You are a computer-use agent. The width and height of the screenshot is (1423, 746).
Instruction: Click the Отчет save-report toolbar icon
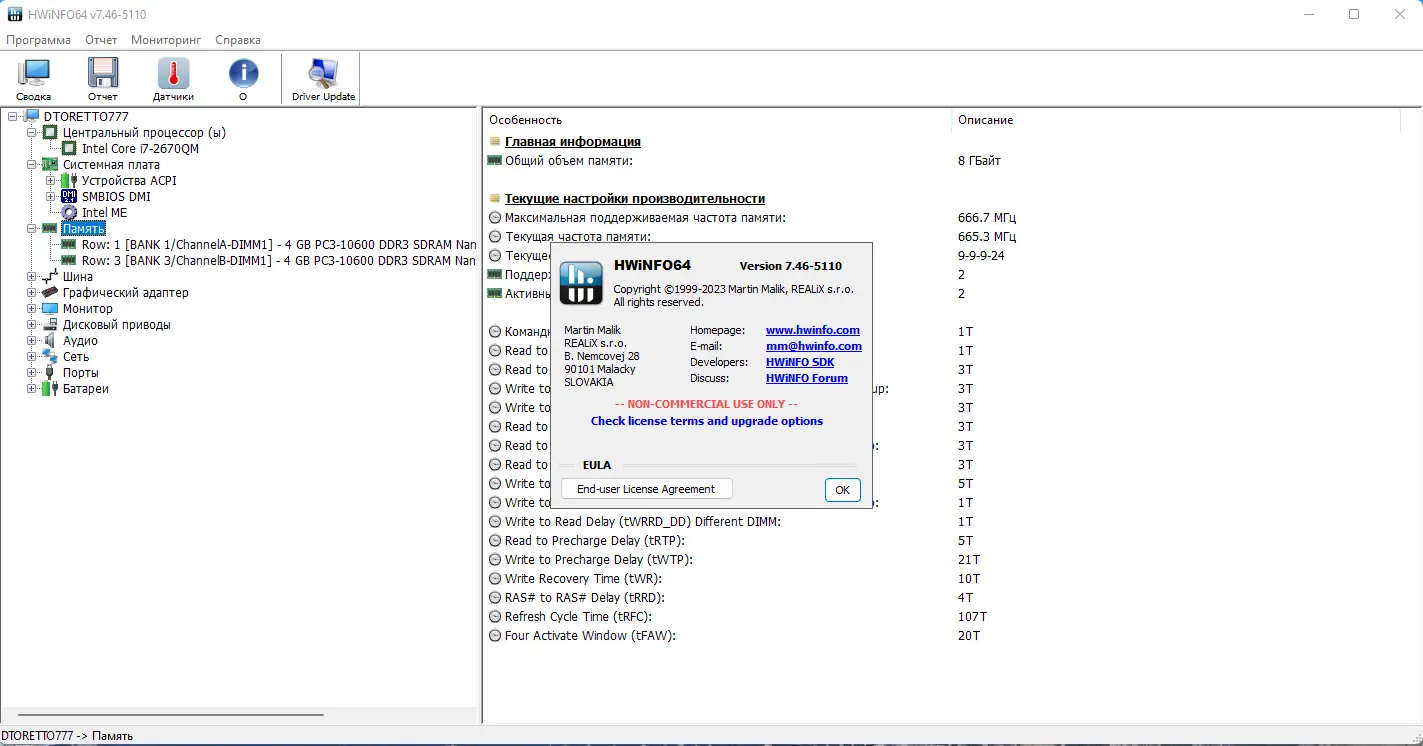point(103,73)
